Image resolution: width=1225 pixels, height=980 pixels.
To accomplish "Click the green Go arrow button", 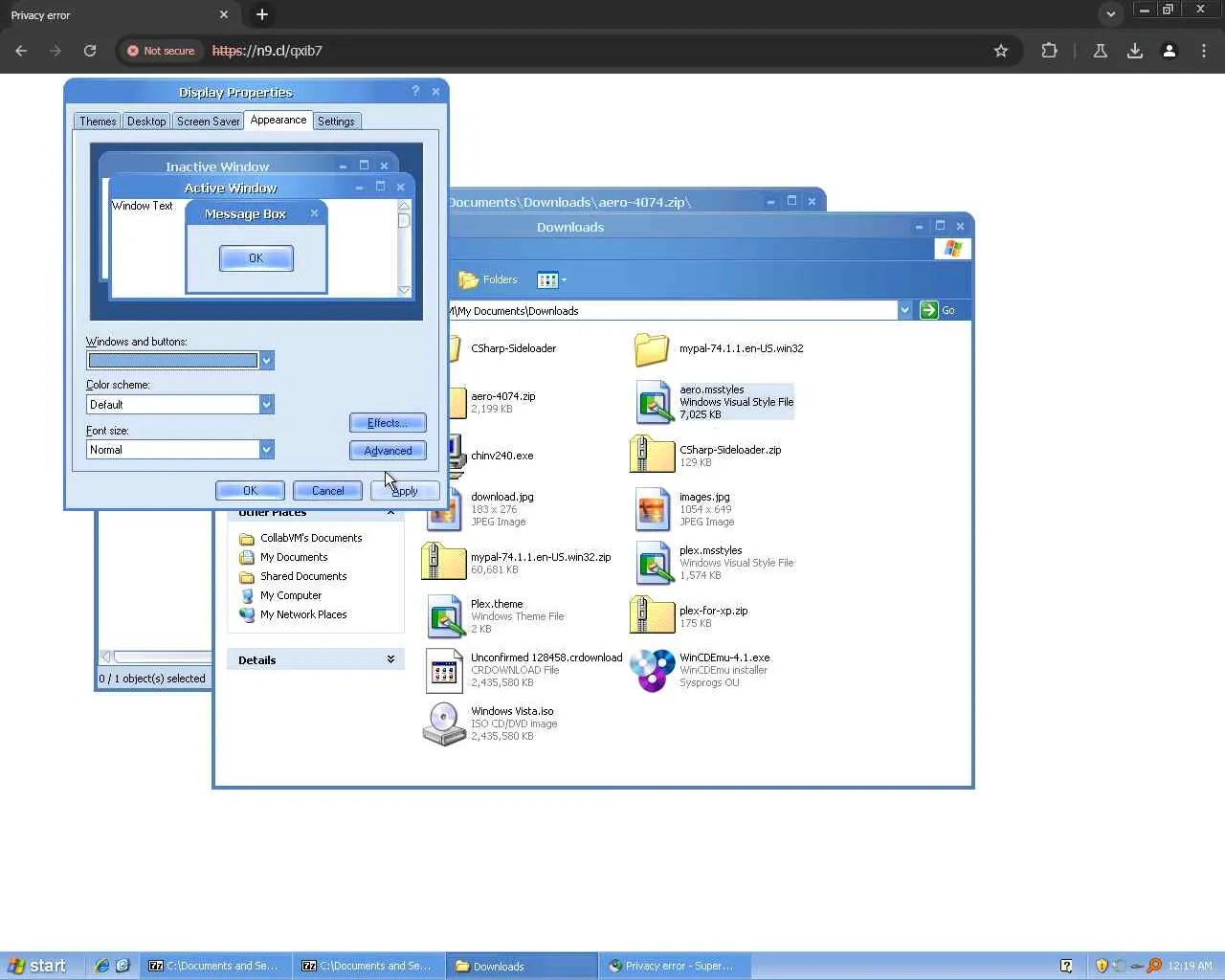I will point(928,310).
